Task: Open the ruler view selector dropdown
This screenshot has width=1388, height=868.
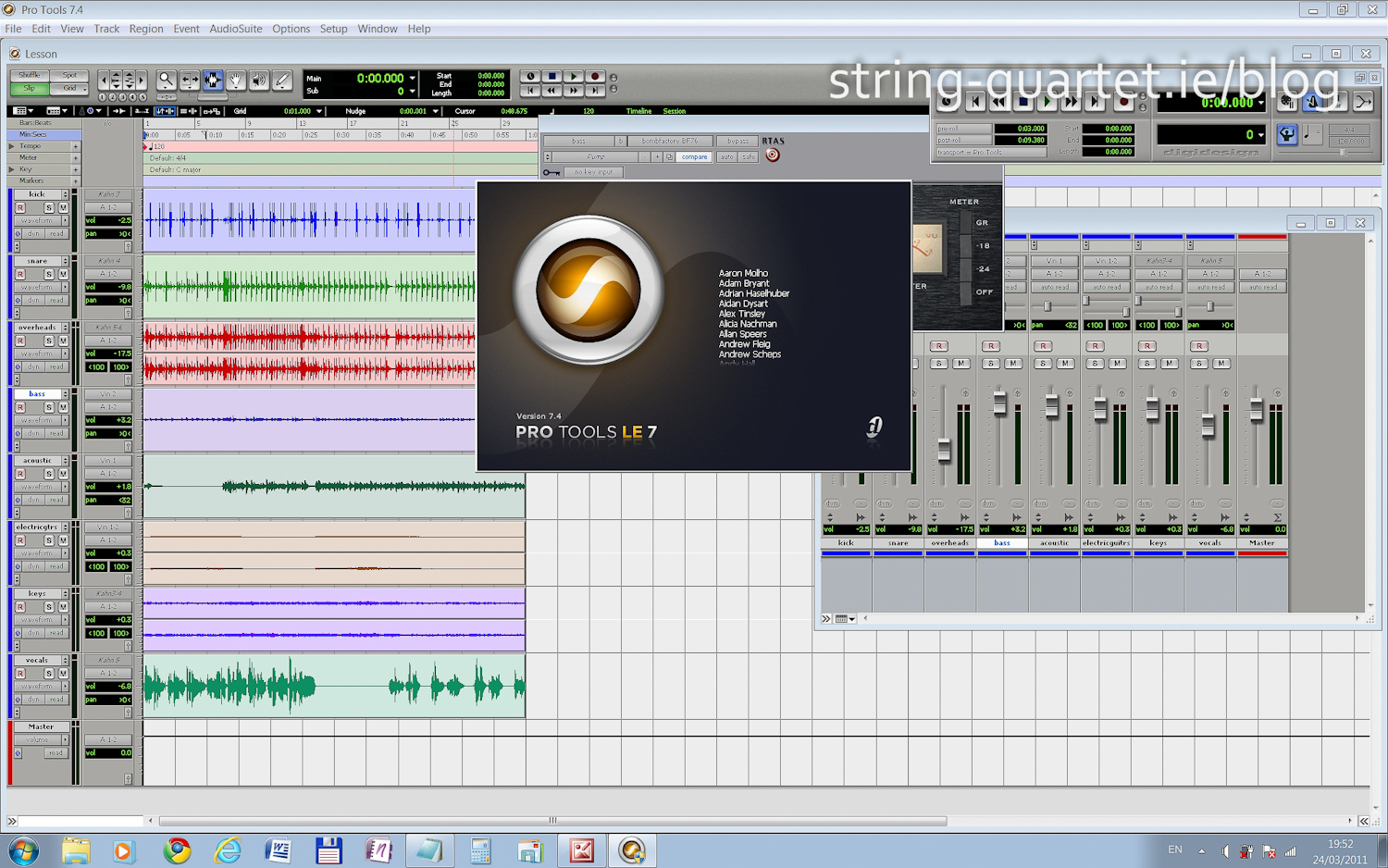Action: pos(57,111)
